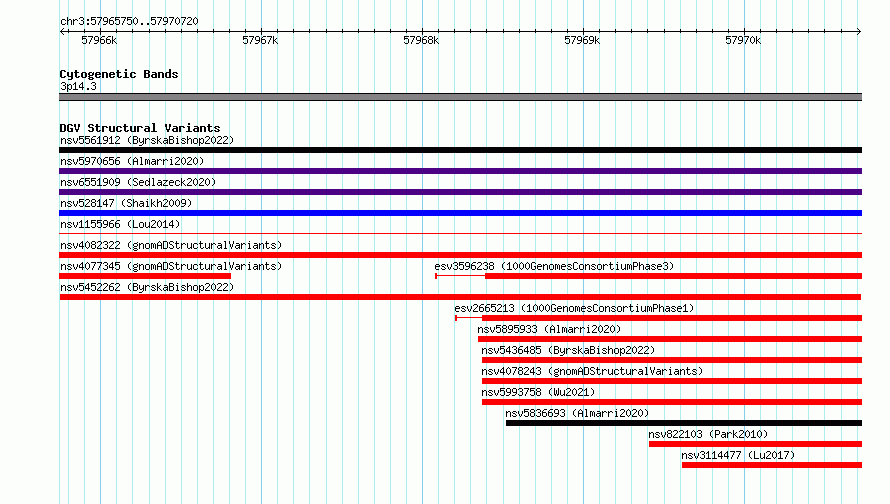Click the DGV Structural Variants track title

(x=140, y=128)
